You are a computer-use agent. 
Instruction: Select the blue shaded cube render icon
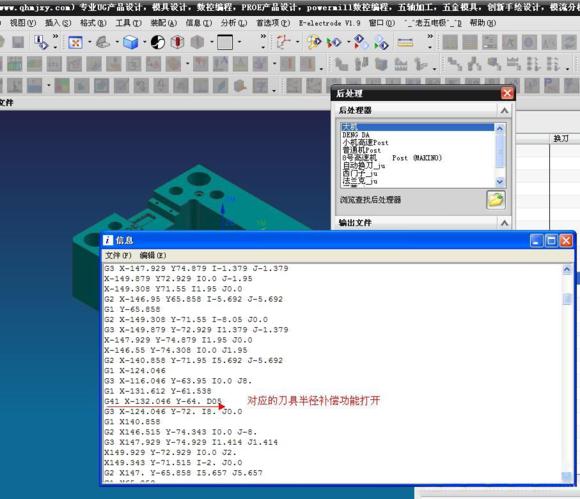click(131, 42)
